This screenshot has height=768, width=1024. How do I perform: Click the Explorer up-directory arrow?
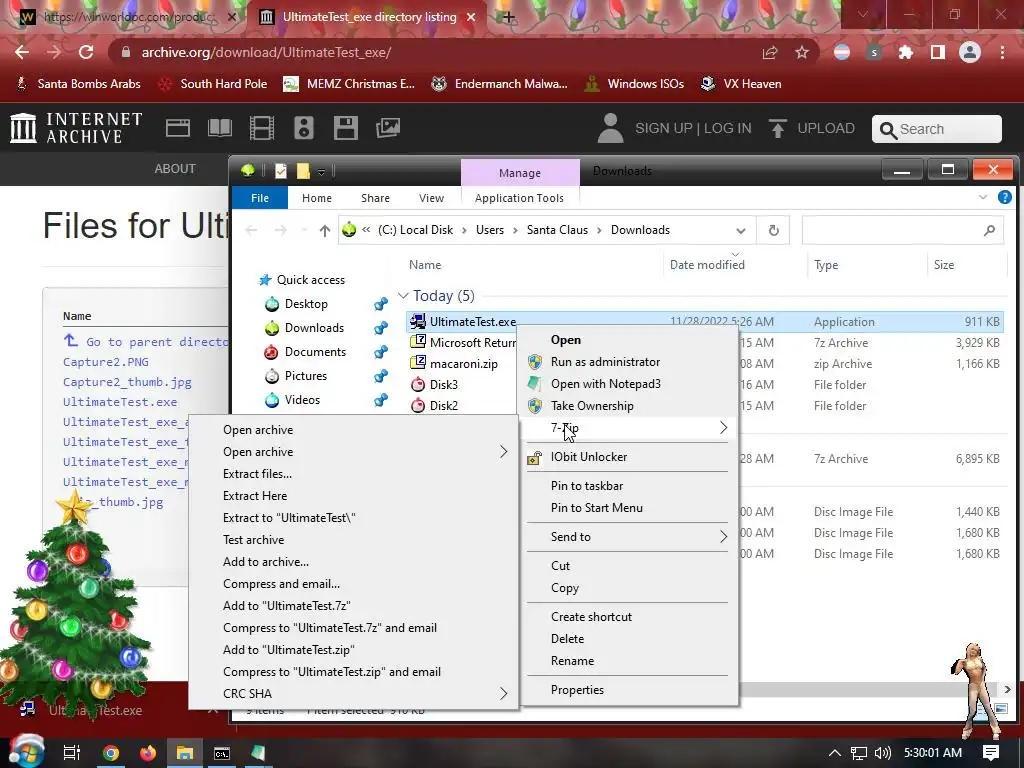325,230
